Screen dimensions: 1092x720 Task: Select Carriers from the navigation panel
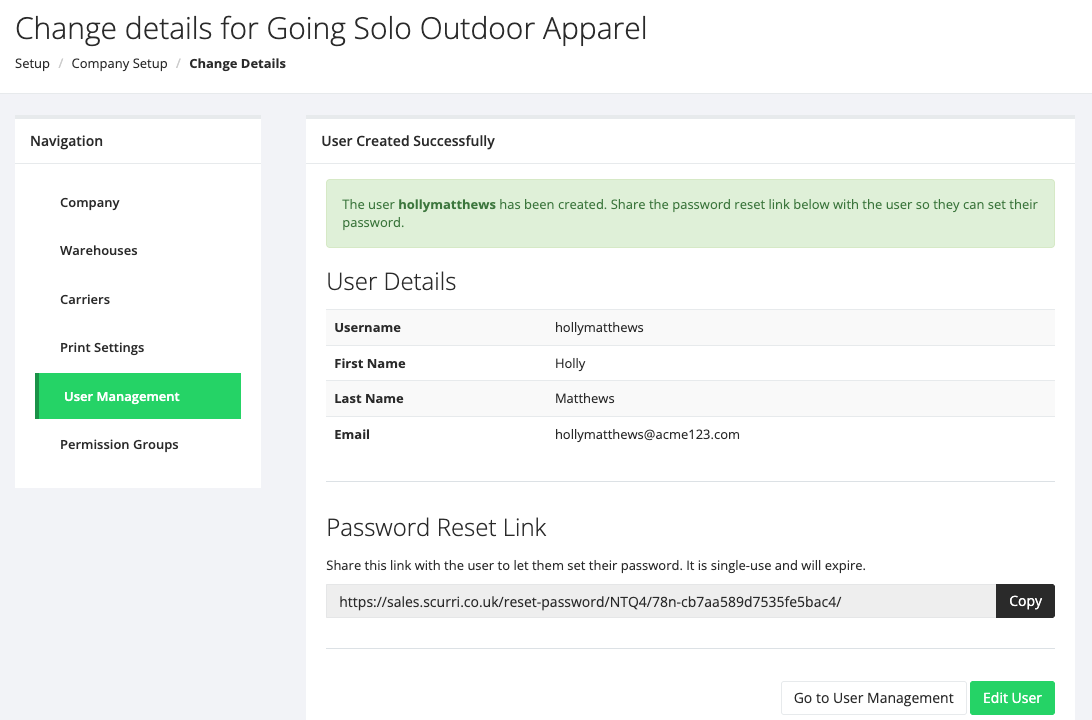[85, 299]
